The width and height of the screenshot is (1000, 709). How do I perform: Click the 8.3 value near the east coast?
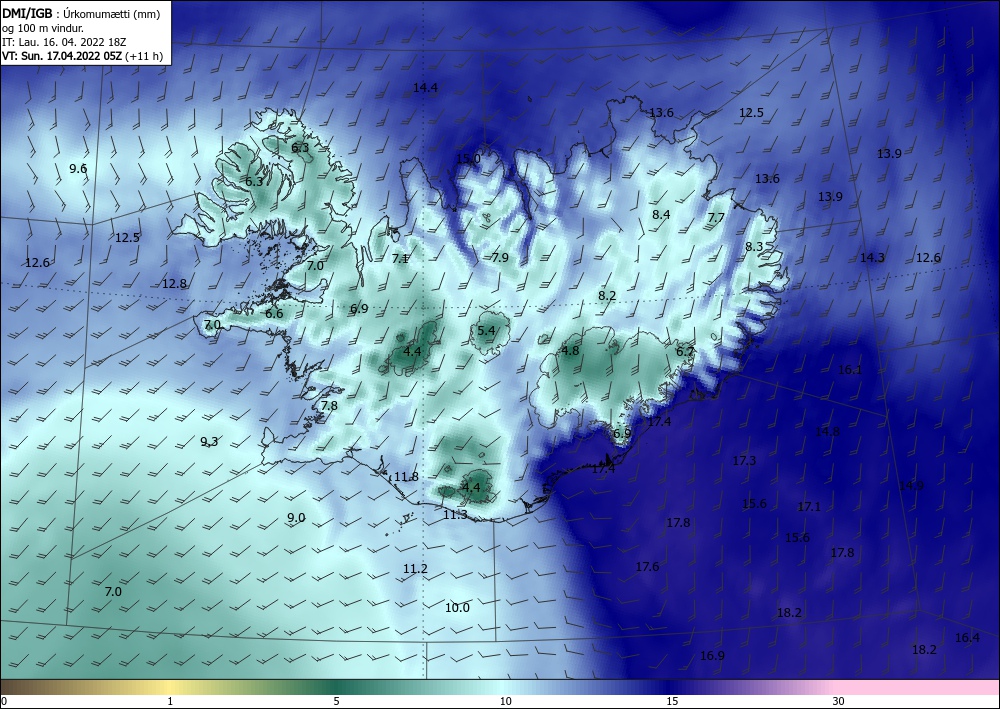754,246
